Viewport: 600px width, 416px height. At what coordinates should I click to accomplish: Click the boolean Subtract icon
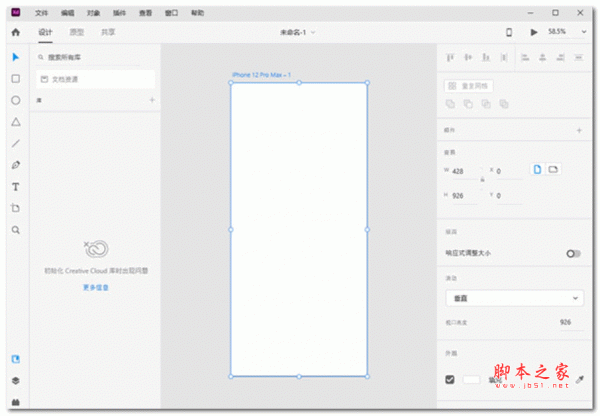[468, 104]
